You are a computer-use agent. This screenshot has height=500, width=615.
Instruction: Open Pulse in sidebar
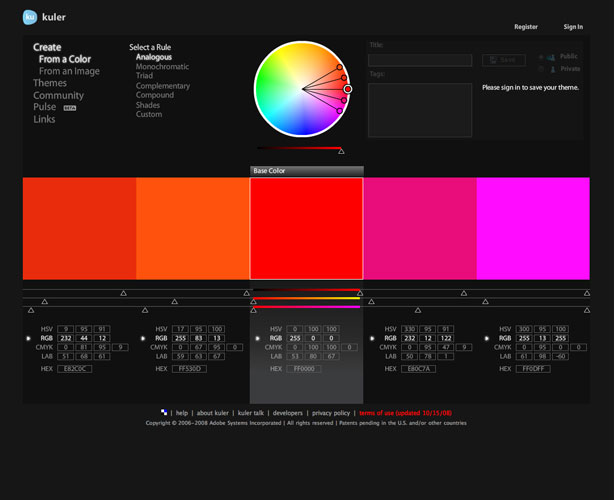click(44, 107)
